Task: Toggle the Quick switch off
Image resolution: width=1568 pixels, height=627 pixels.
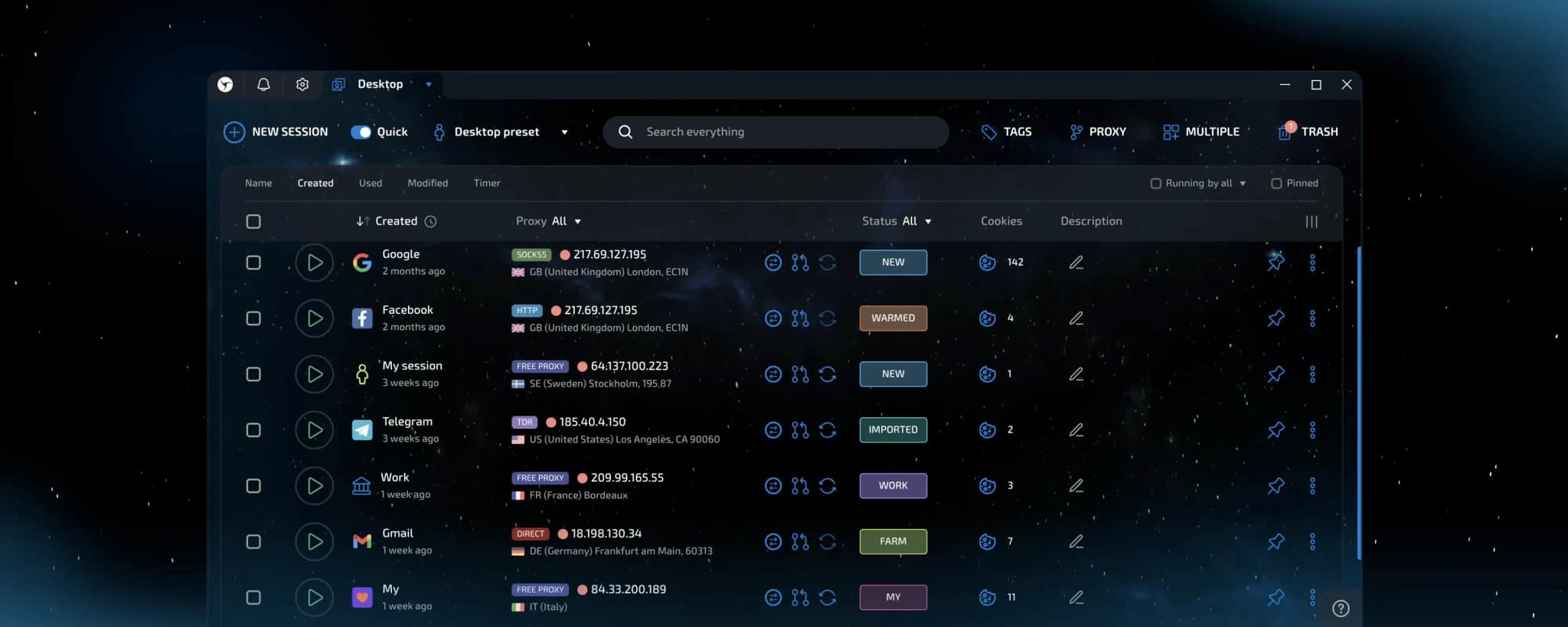Action: coord(361,132)
